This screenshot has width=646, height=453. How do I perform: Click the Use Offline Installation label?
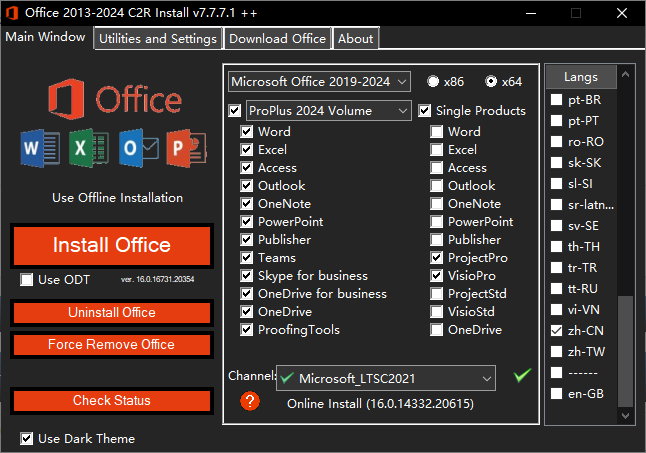(x=117, y=198)
